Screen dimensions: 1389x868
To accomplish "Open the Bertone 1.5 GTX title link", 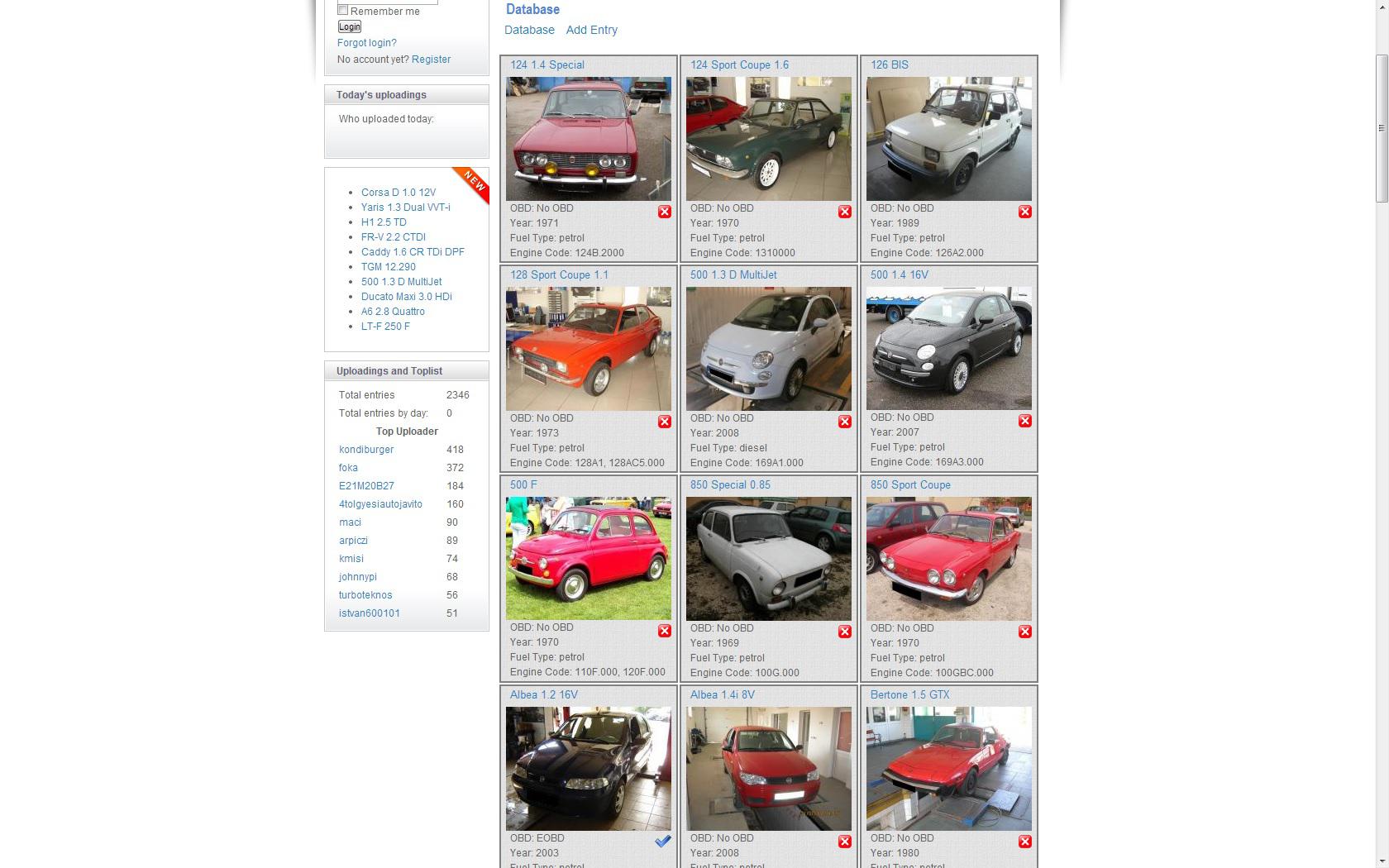I will coord(909,694).
